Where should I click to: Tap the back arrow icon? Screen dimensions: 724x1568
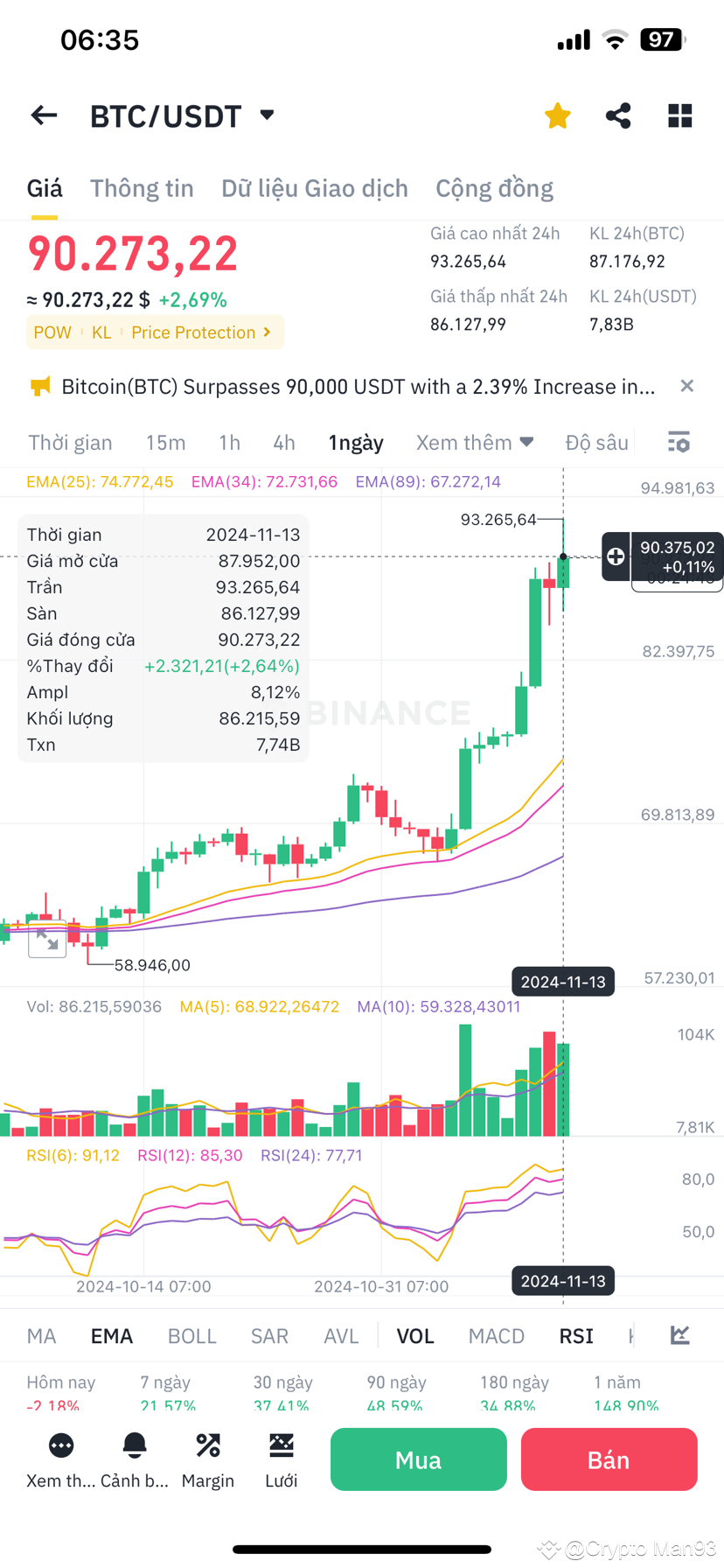[44, 115]
